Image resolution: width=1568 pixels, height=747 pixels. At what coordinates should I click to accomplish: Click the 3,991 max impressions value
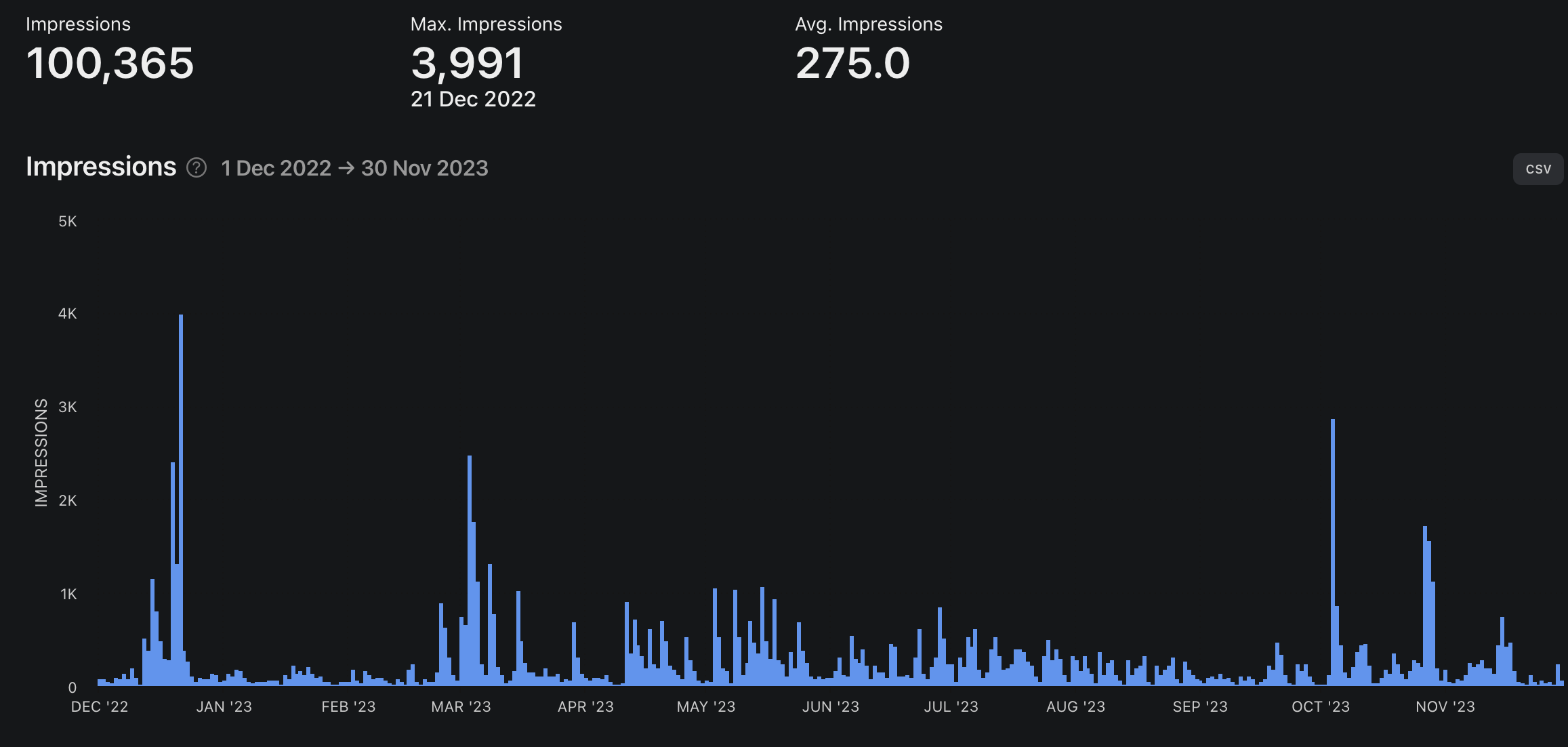(x=467, y=63)
